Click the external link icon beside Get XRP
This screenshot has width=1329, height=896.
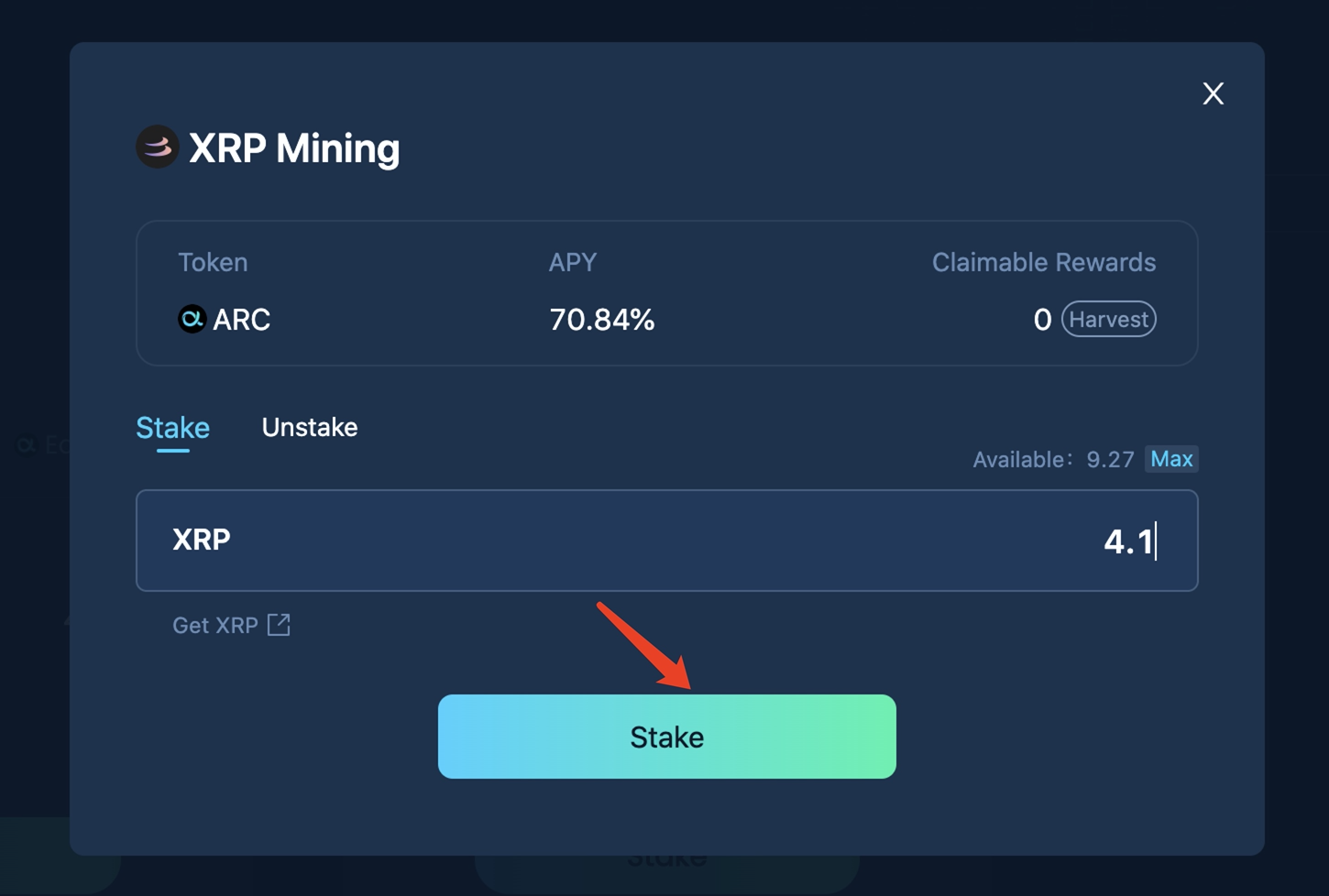pos(279,625)
